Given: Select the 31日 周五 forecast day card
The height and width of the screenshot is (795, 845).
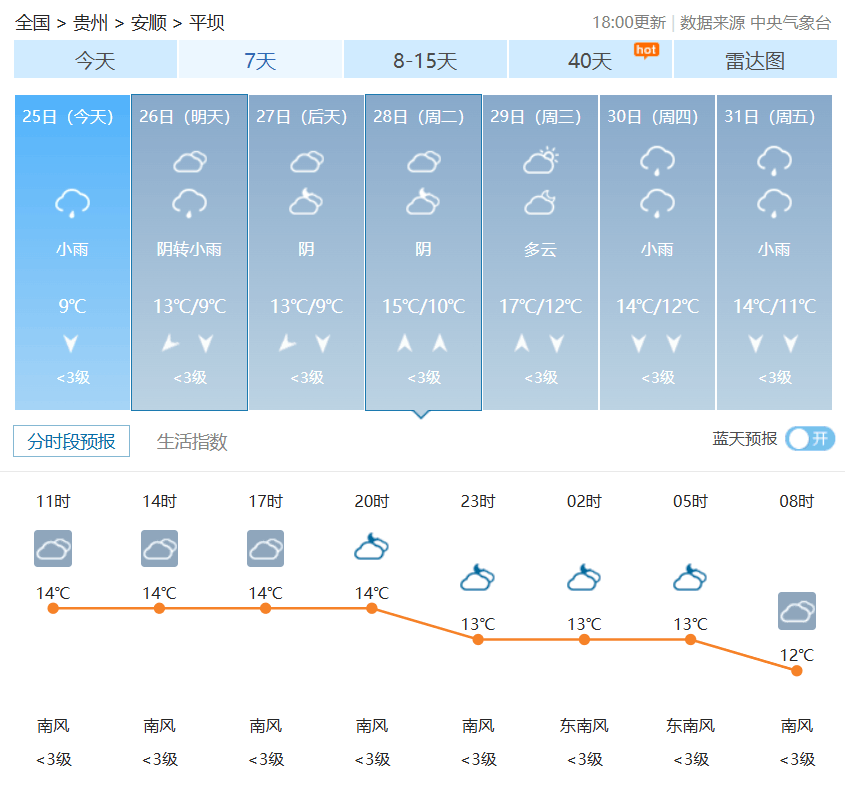Looking at the screenshot, I should click(x=774, y=252).
